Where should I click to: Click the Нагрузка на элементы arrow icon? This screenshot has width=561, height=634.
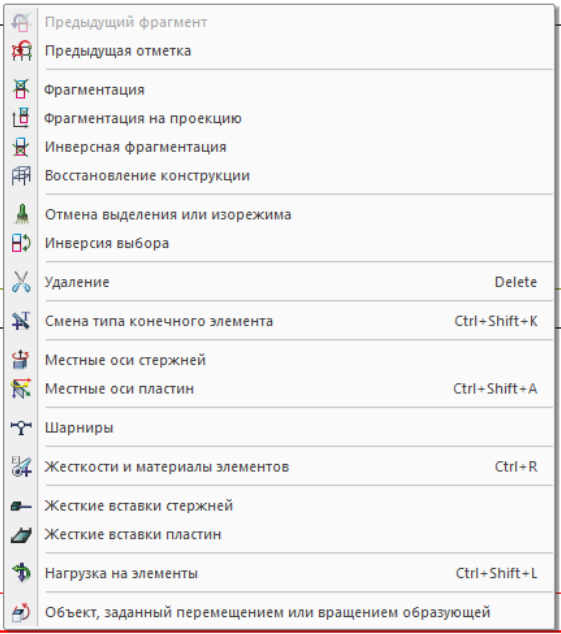click(x=21, y=573)
